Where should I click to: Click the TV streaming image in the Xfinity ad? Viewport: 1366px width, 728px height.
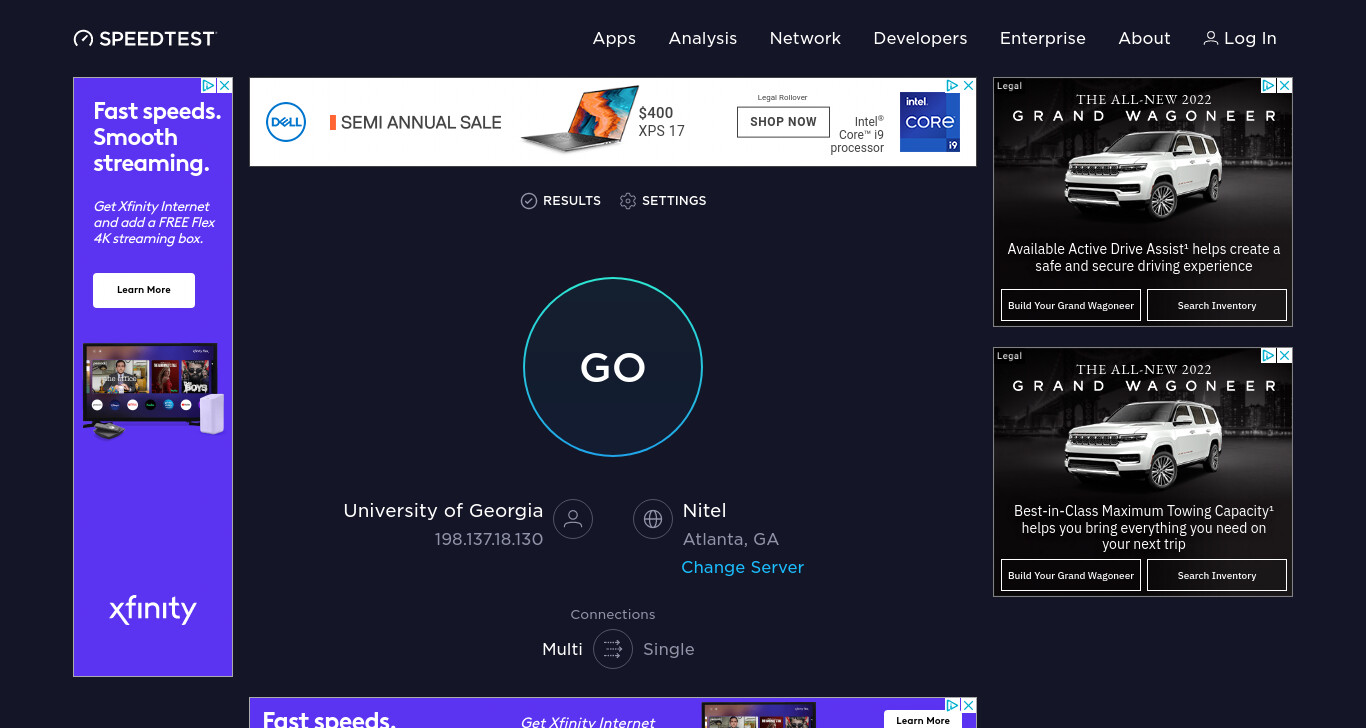153,391
